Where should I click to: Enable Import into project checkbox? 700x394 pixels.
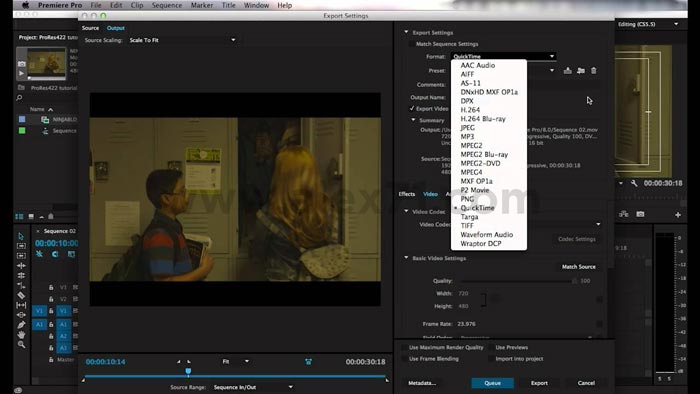[x=491, y=359]
